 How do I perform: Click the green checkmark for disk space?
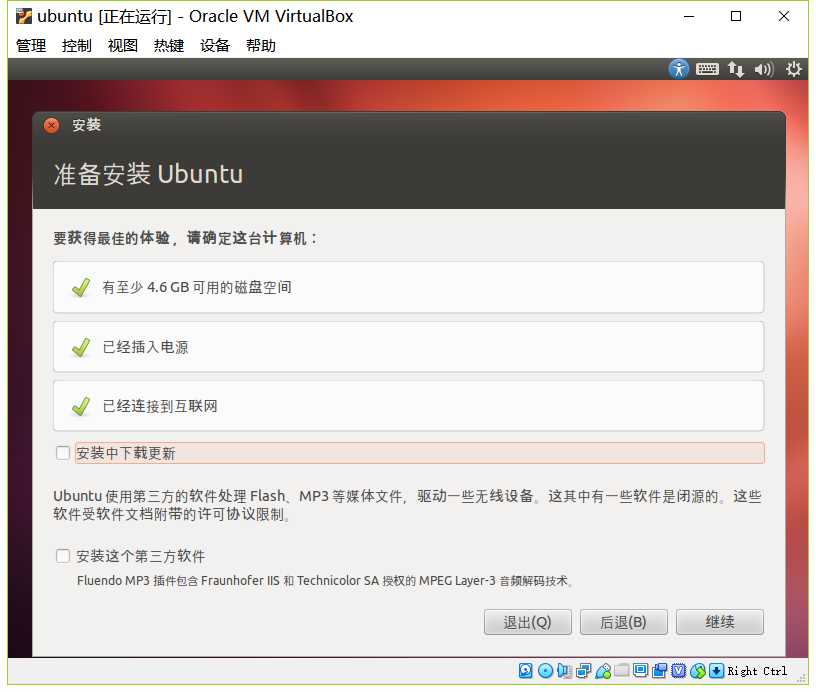point(81,287)
